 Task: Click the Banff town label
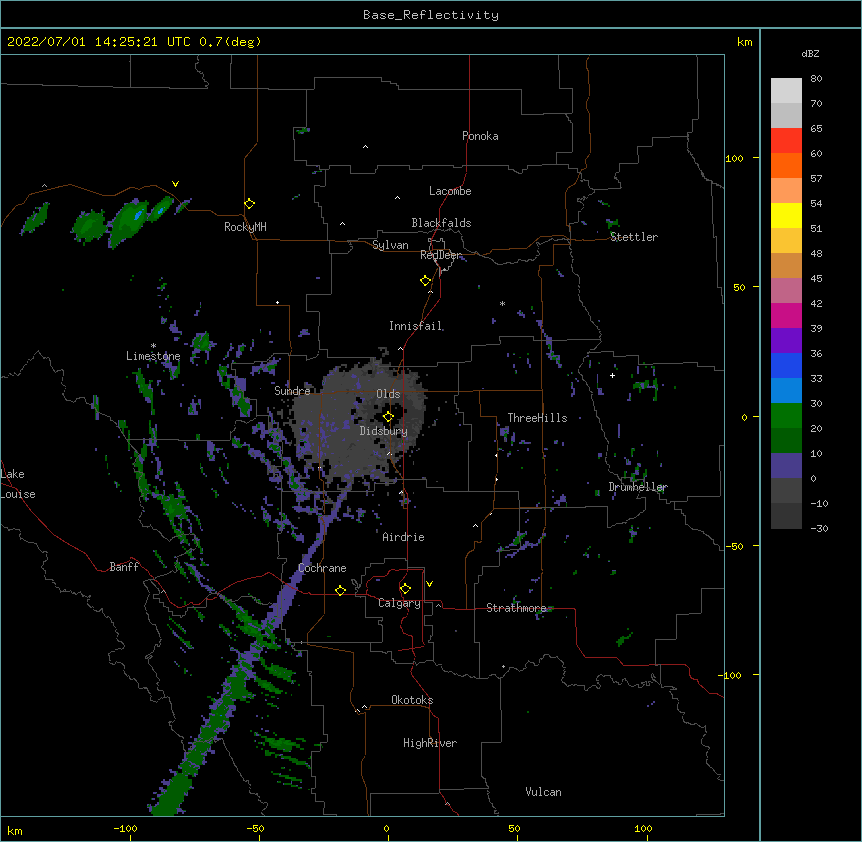click(124, 567)
